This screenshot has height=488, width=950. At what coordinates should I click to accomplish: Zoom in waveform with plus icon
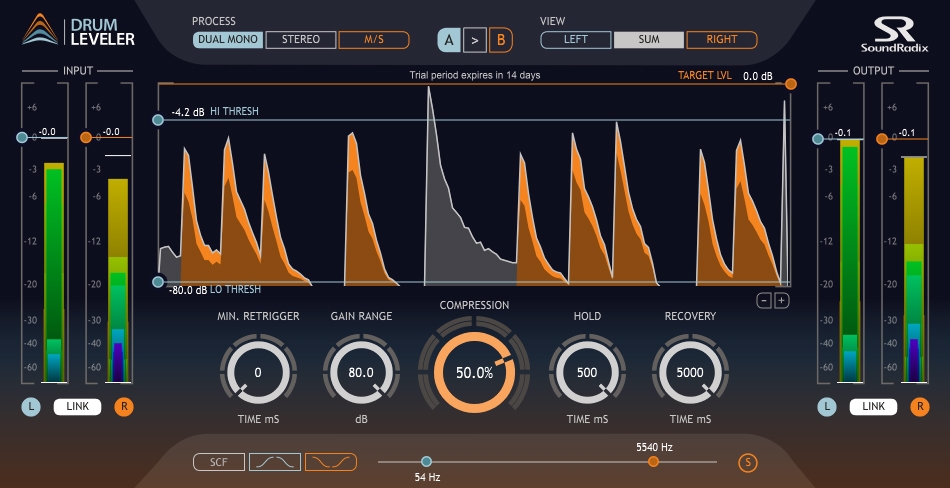[x=782, y=300]
